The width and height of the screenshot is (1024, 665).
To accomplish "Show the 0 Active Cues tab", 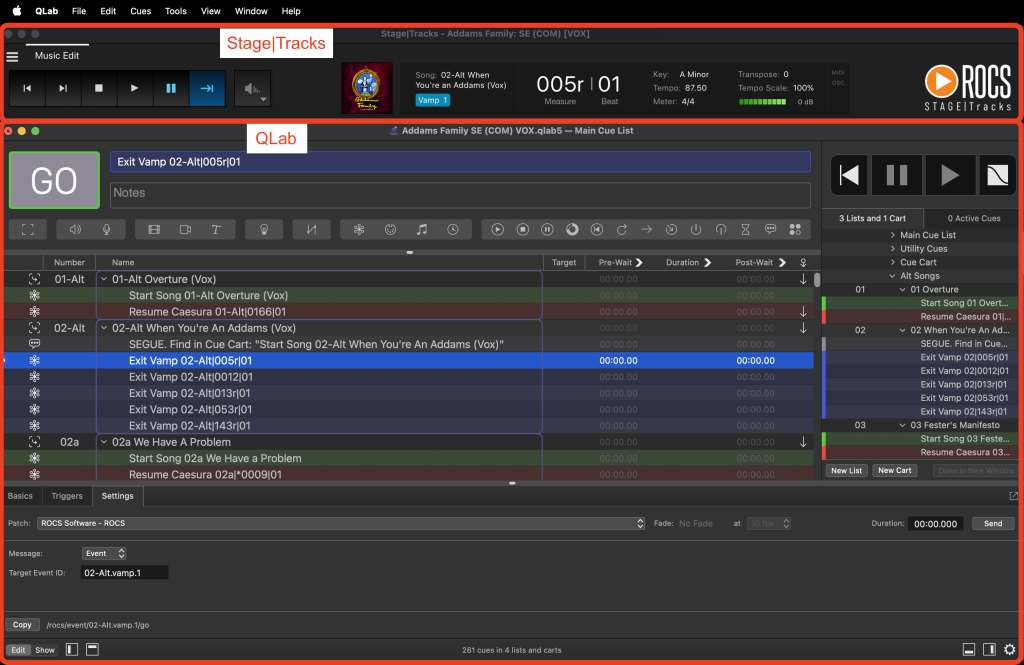I will tap(973, 218).
